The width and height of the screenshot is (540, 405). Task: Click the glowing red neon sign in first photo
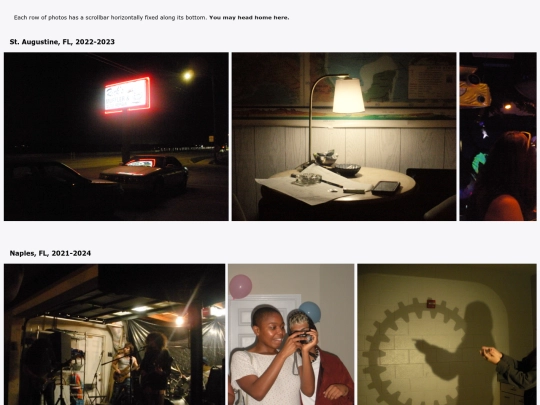pyautogui.click(x=127, y=95)
